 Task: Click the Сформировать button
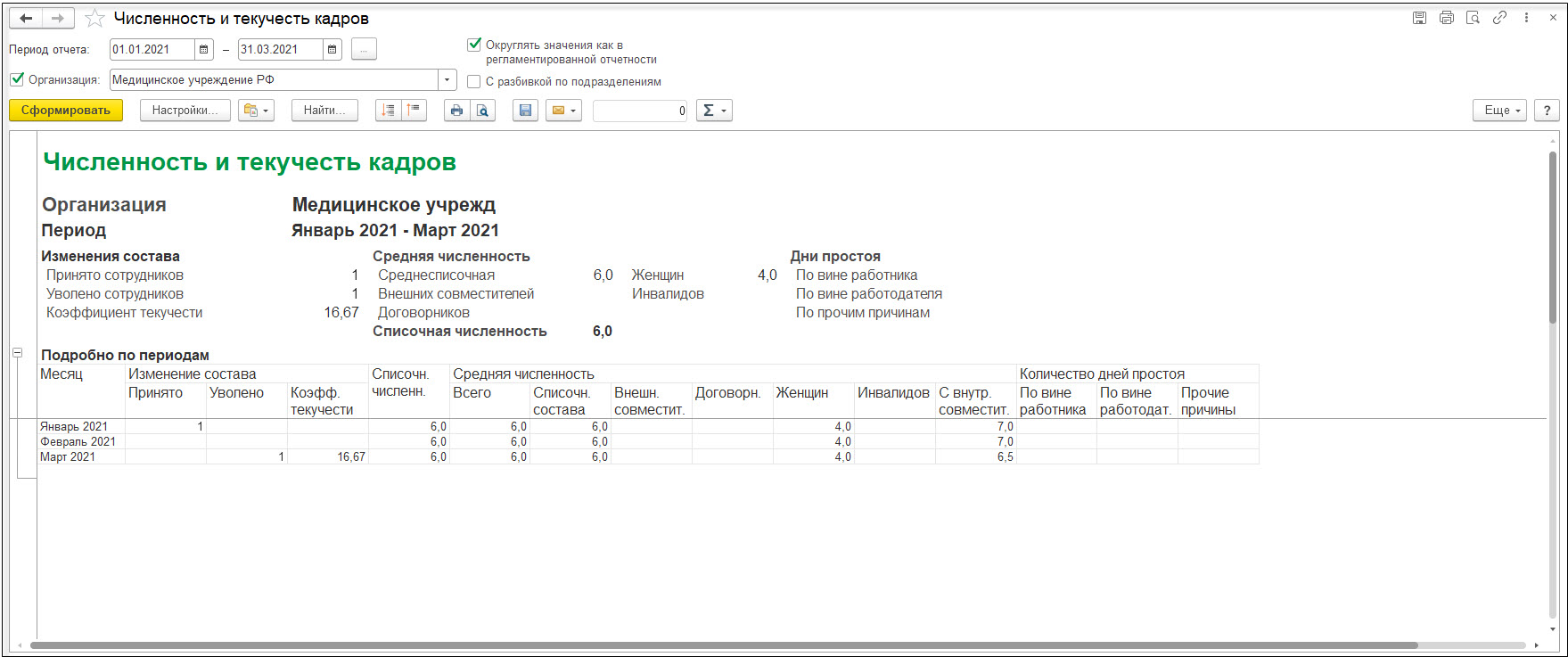tap(66, 111)
